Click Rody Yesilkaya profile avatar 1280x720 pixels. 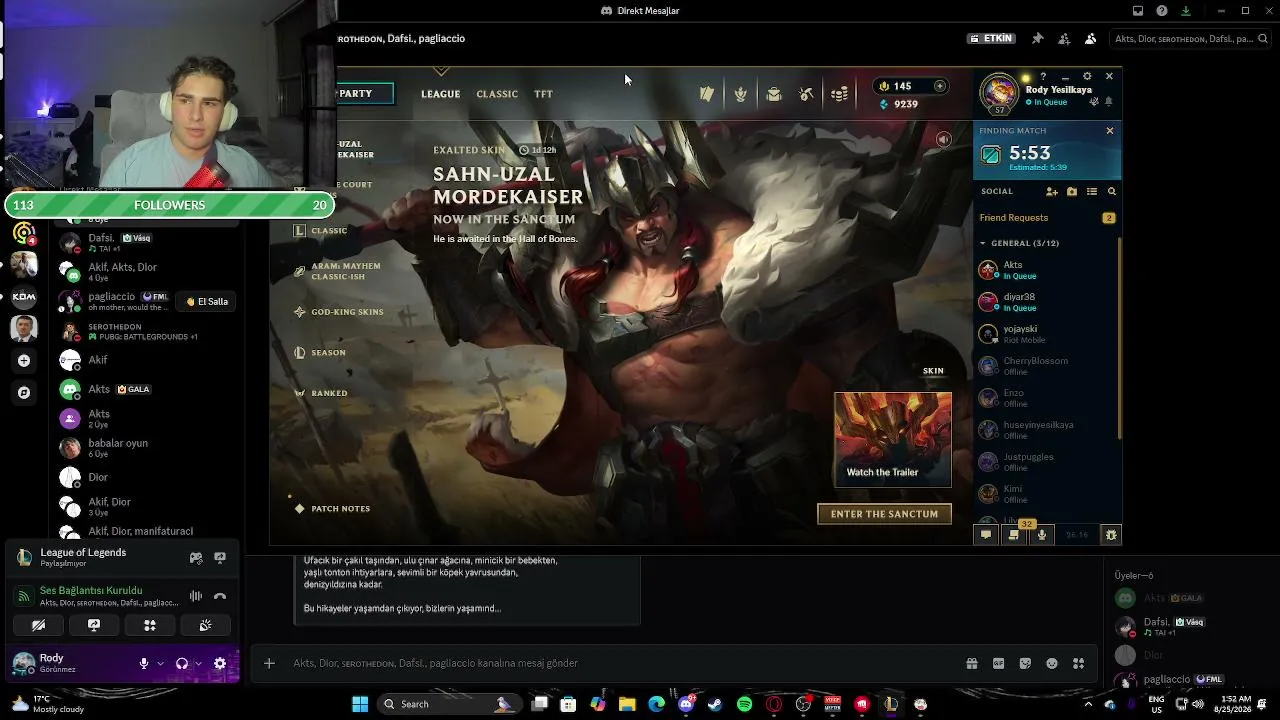click(x=998, y=93)
